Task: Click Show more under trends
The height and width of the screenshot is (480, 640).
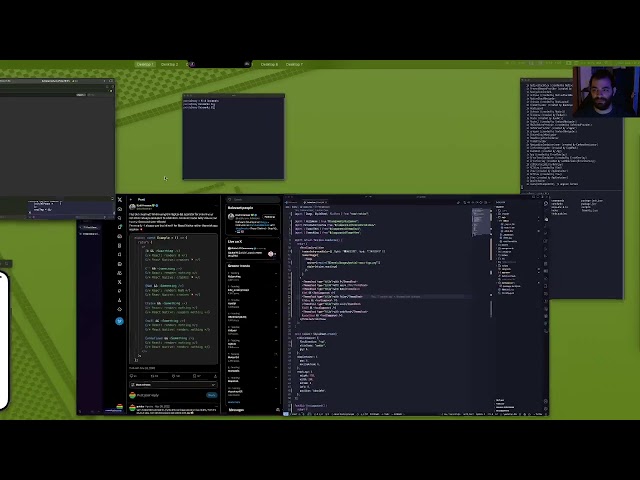Action: click(x=234, y=402)
